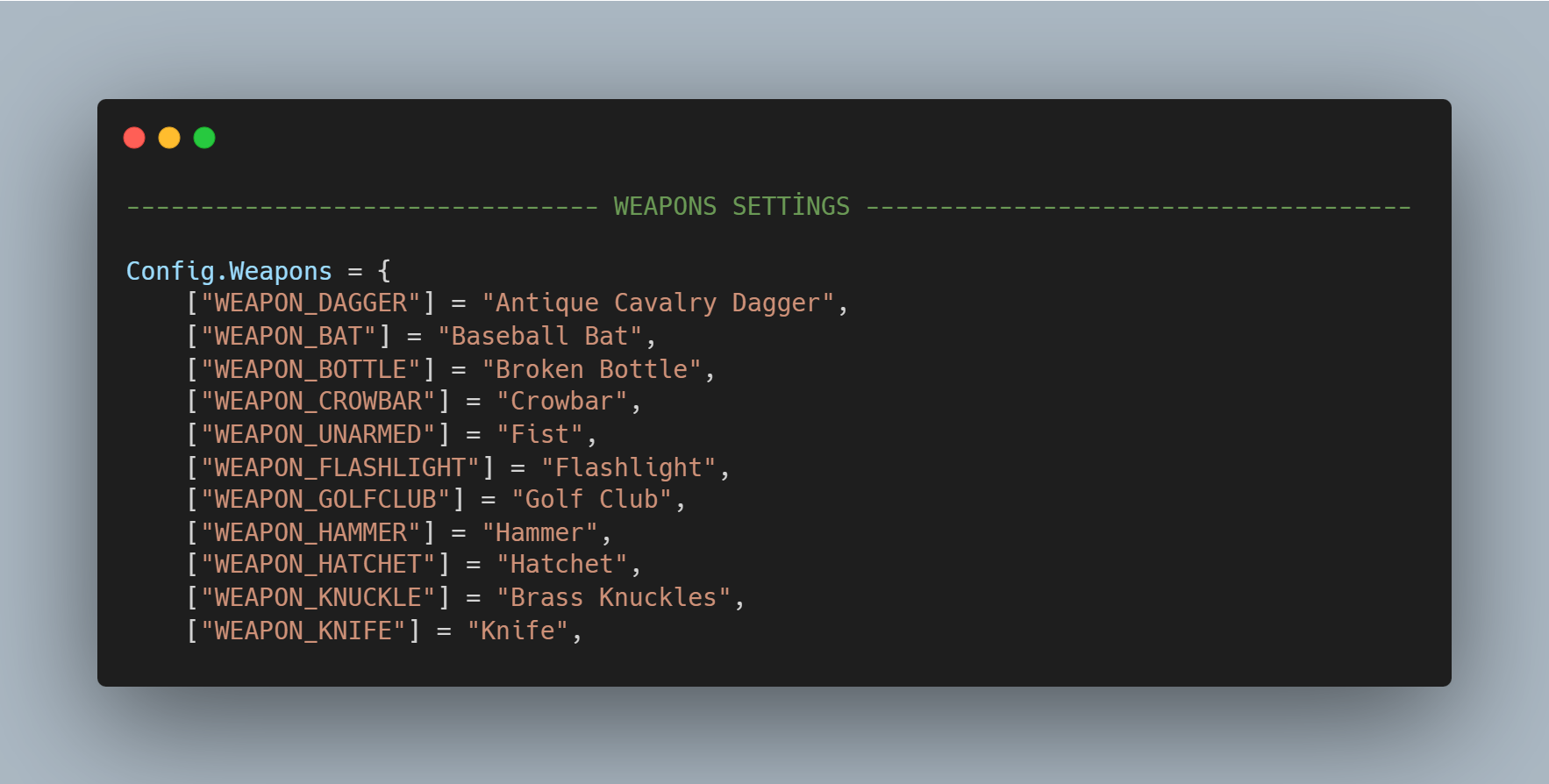Click the "Fist" string value

click(539, 434)
